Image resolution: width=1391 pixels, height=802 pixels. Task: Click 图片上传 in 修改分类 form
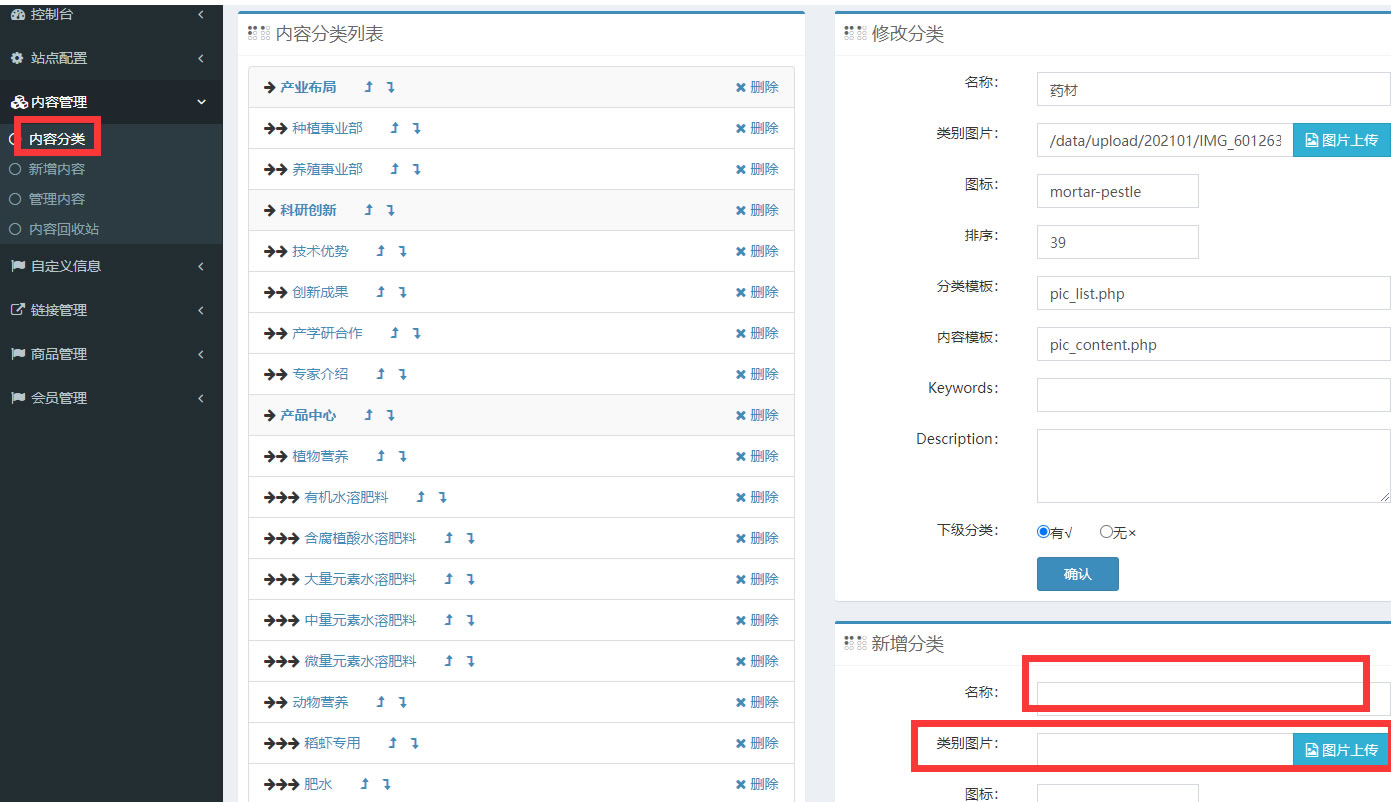(x=1341, y=141)
